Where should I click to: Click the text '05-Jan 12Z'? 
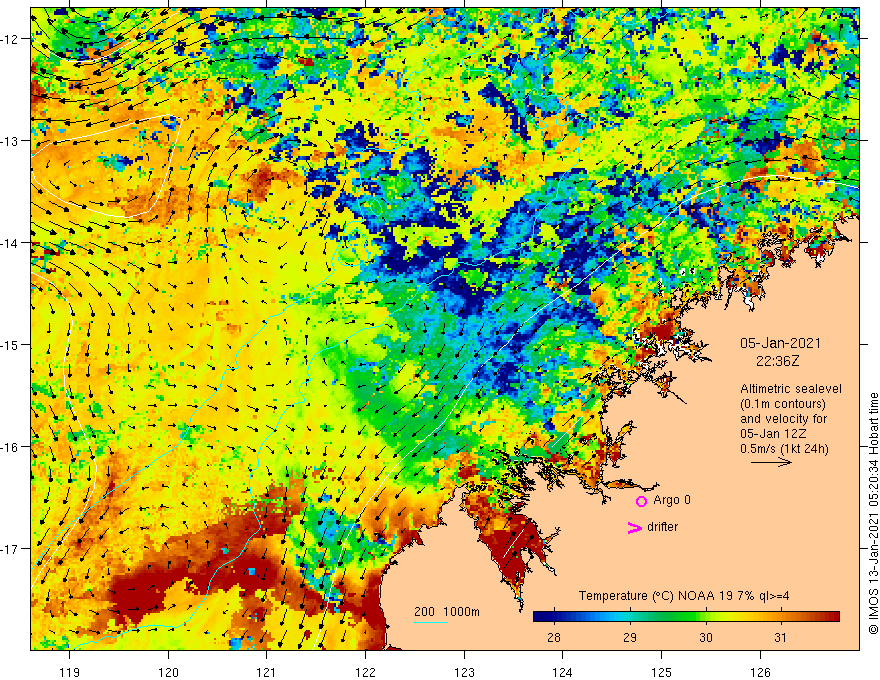coord(773,434)
